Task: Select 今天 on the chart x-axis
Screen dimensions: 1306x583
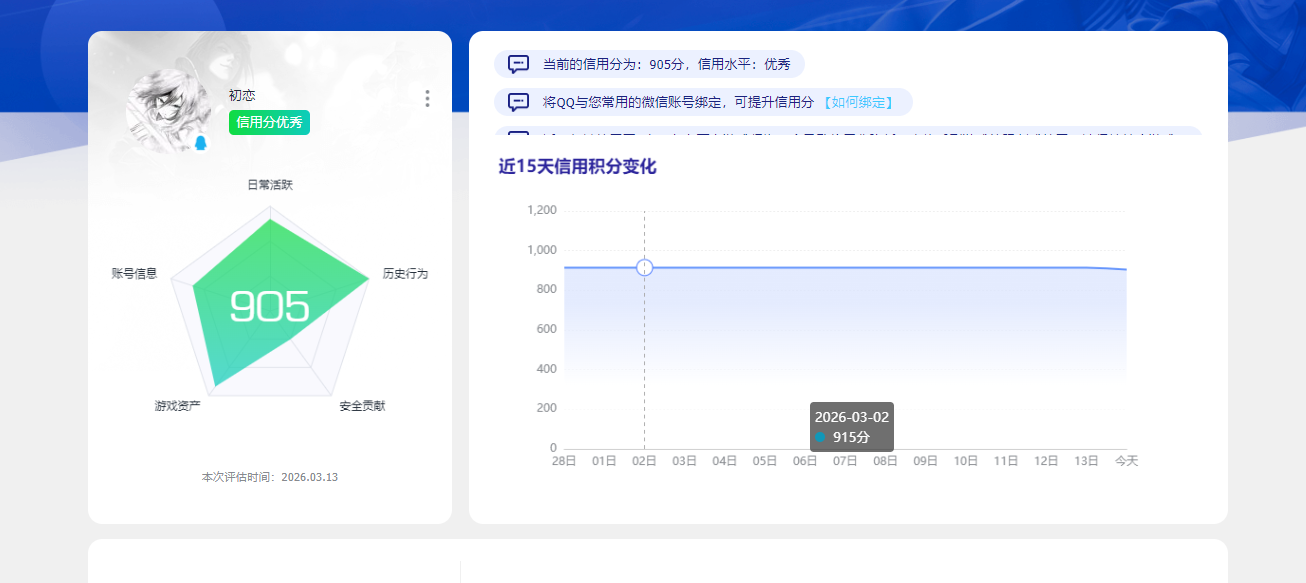Action: [1128, 461]
